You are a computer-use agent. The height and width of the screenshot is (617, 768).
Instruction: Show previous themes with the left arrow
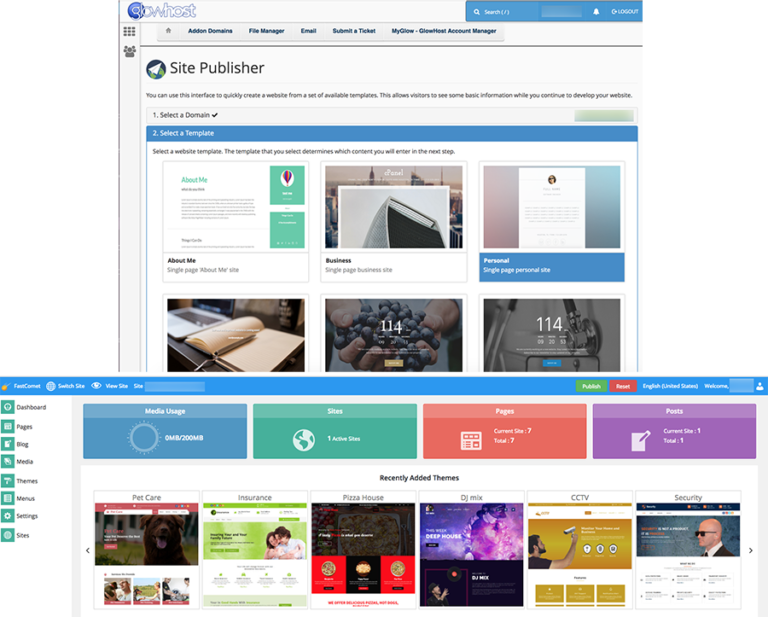tap(88, 550)
